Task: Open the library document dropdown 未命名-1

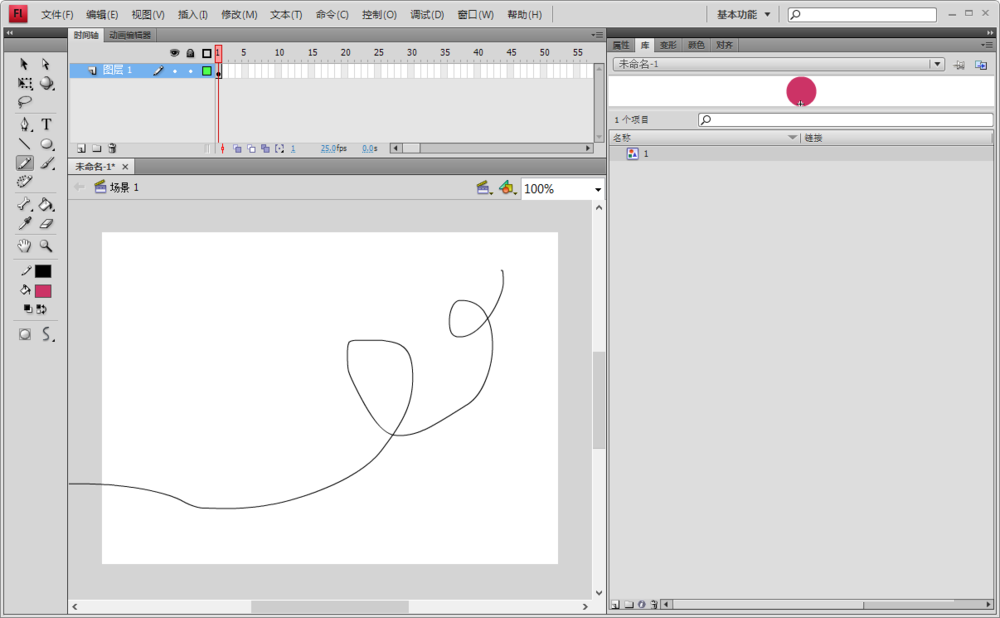Action: (936, 64)
